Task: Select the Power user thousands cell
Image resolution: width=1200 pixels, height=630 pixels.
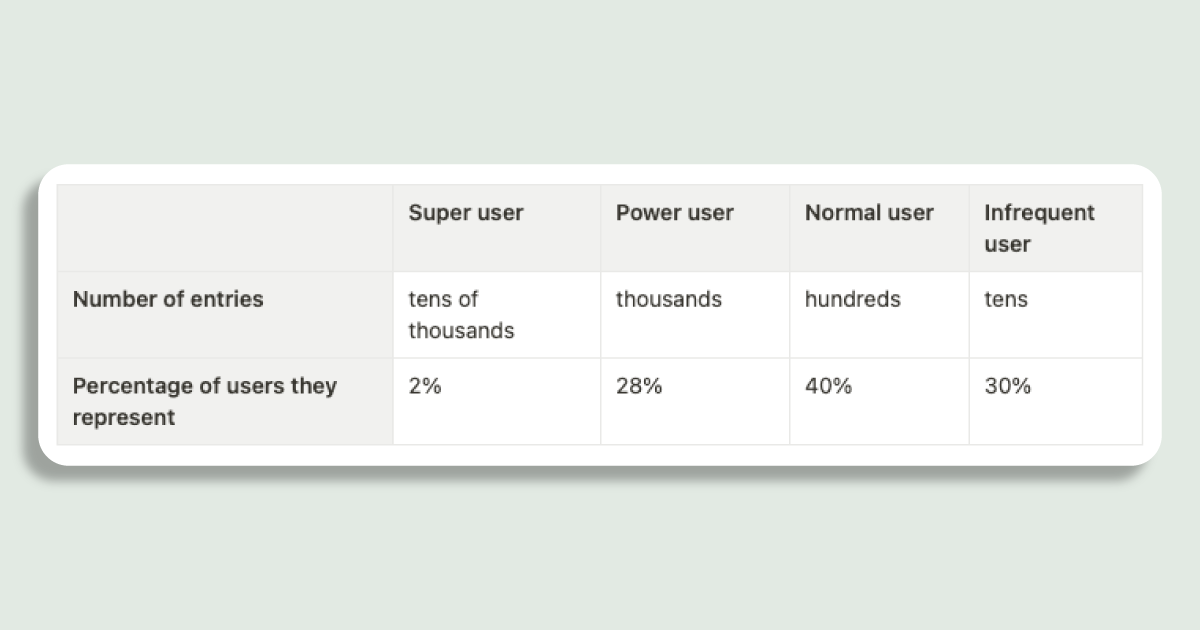Action: pos(668,299)
